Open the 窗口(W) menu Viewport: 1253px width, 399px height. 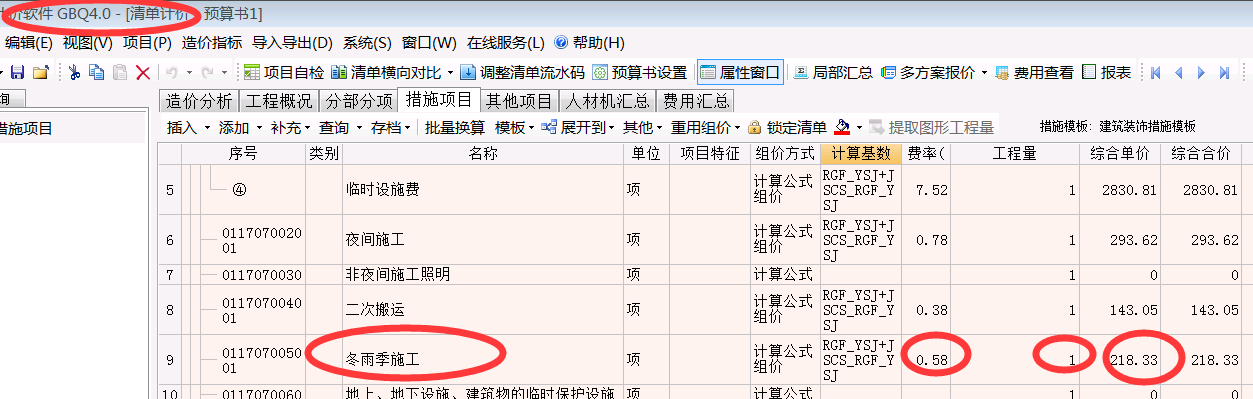click(429, 43)
